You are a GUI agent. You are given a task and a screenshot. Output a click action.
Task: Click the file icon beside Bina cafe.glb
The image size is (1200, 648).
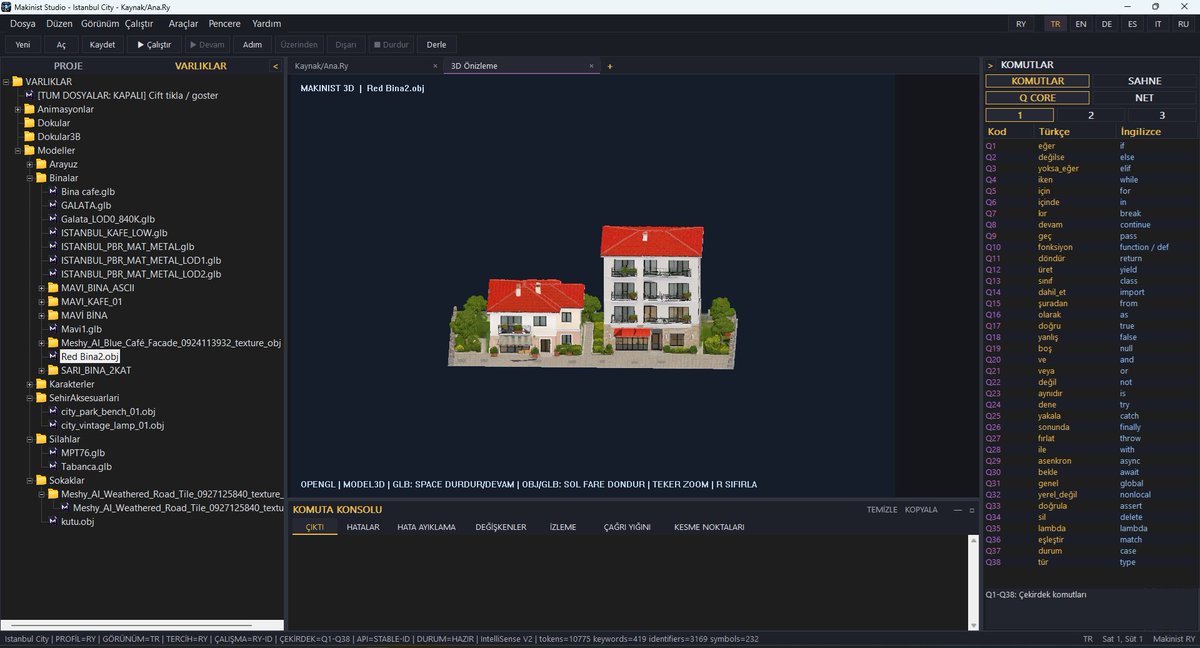point(53,191)
